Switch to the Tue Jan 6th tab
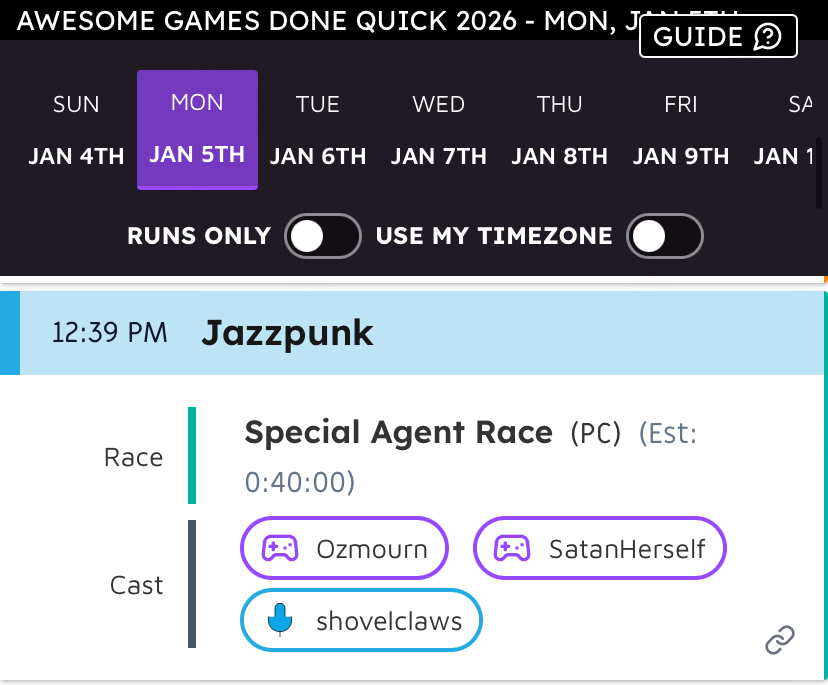Screen dimensions: 828x685 [x=318, y=130]
